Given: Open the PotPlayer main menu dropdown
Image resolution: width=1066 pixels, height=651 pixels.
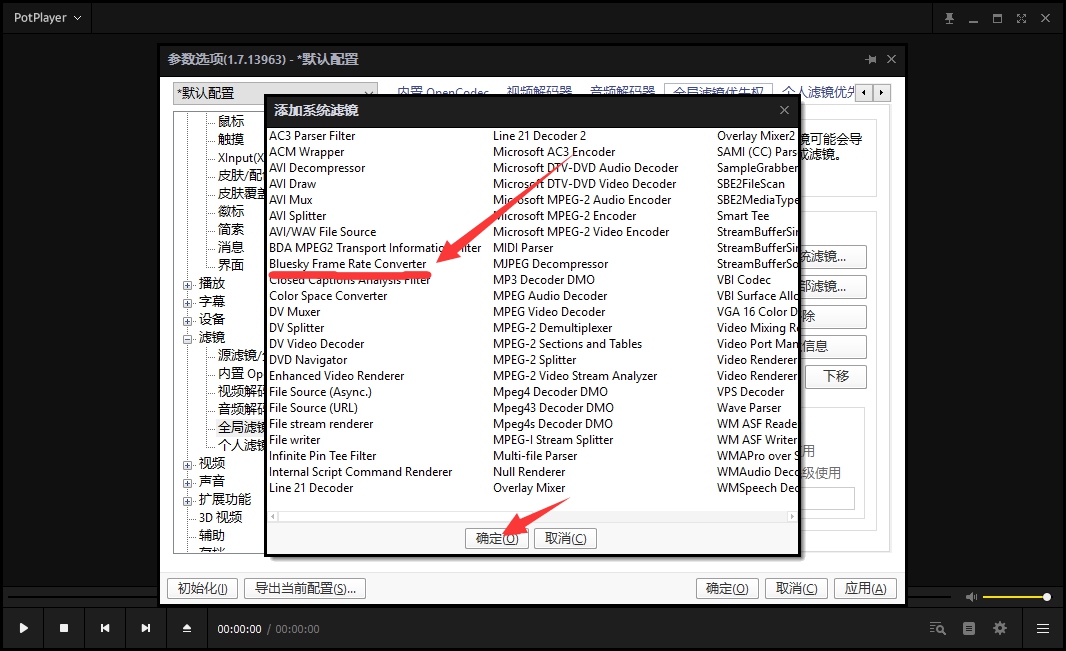Looking at the screenshot, I should coord(47,18).
